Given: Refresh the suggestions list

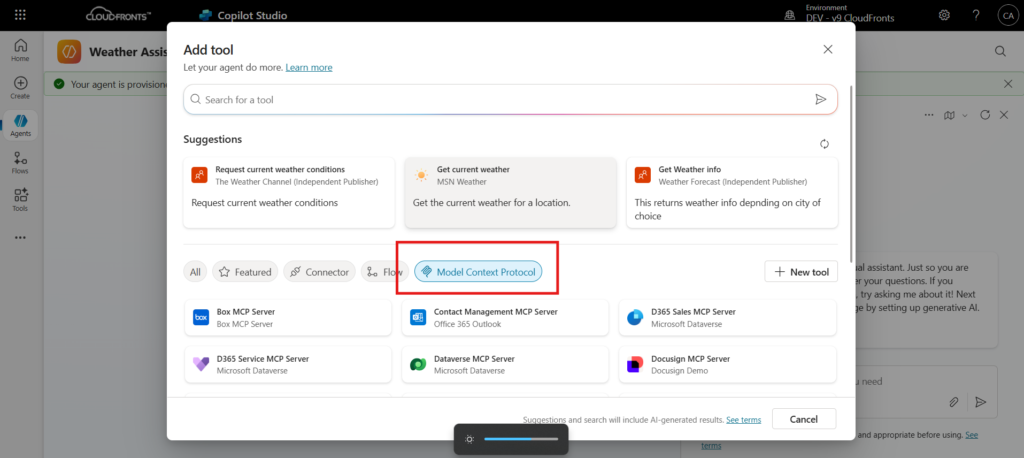Looking at the screenshot, I should [x=824, y=144].
